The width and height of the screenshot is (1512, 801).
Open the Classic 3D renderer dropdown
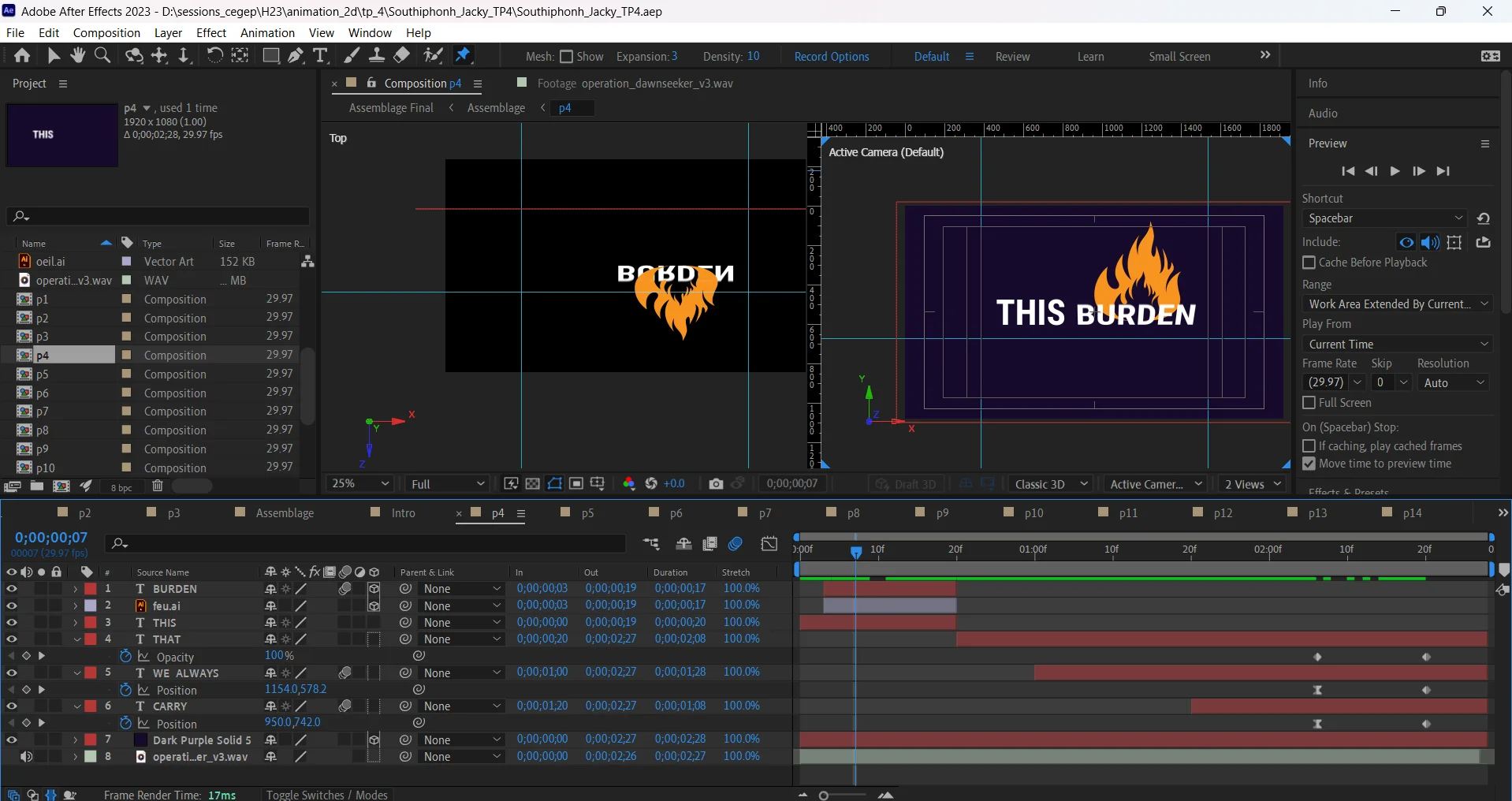point(1052,484)
